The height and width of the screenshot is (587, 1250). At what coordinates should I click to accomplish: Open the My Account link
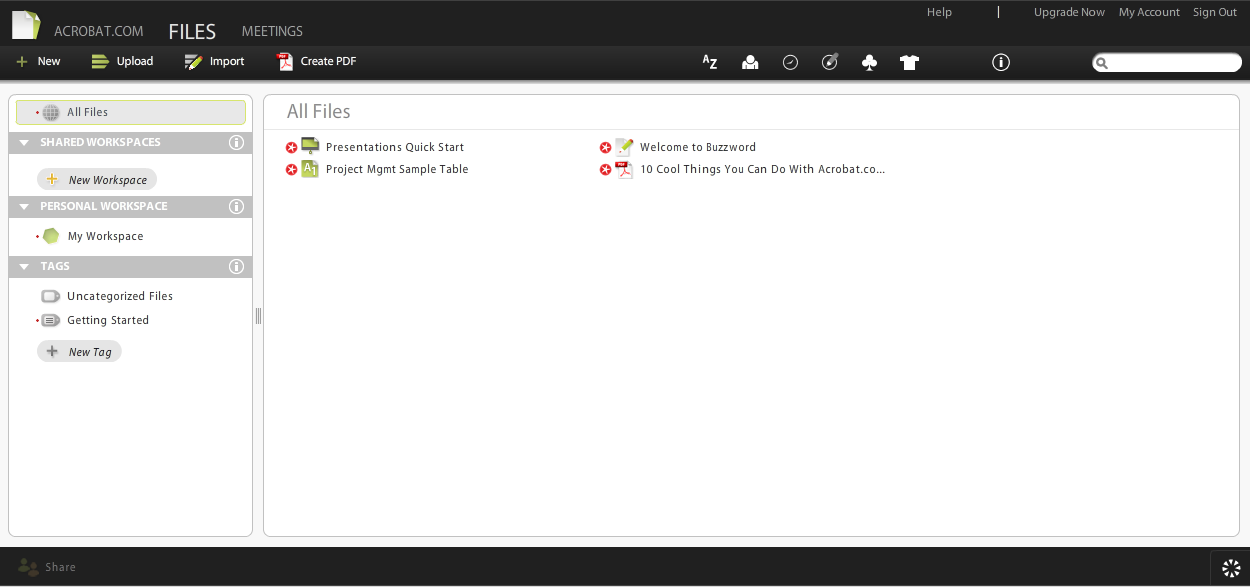(1149, 12)
